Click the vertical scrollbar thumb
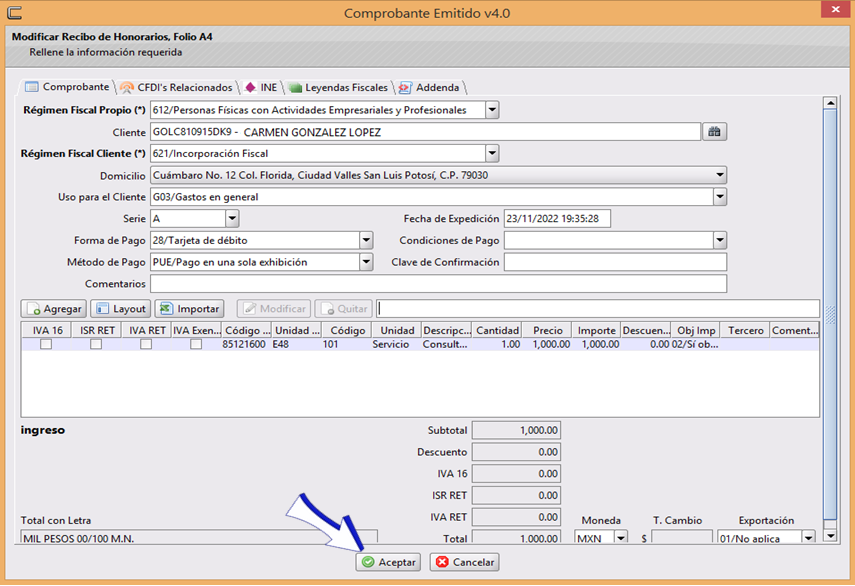Screen dimensions: 855x586 pos(830,314)
